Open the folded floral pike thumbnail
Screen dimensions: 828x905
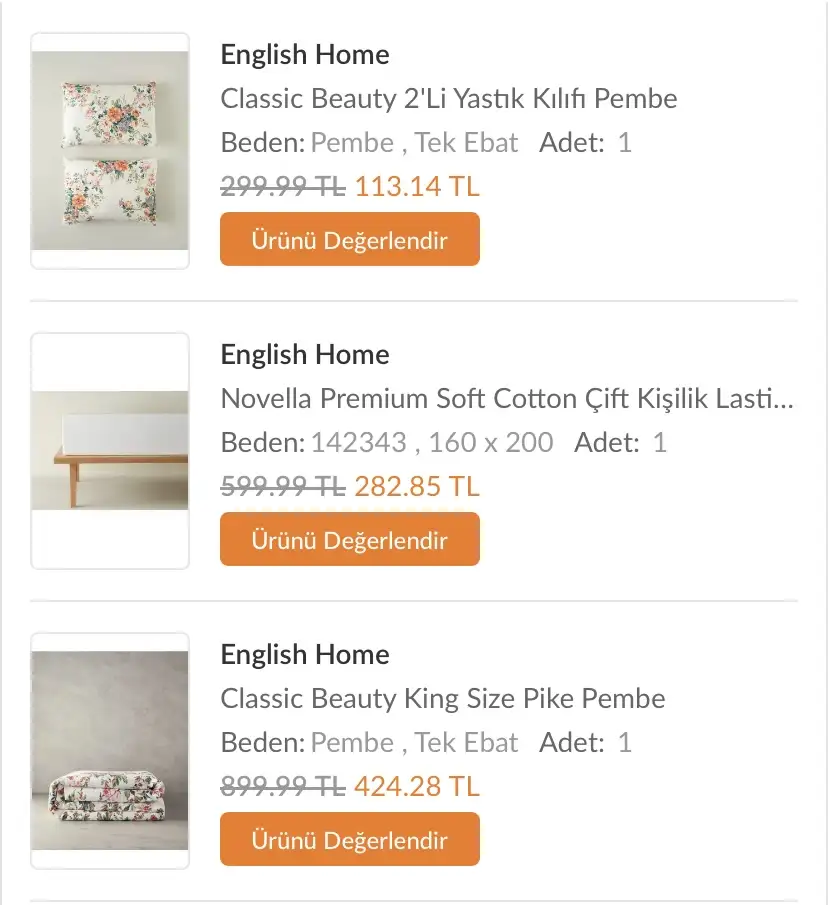110,751
